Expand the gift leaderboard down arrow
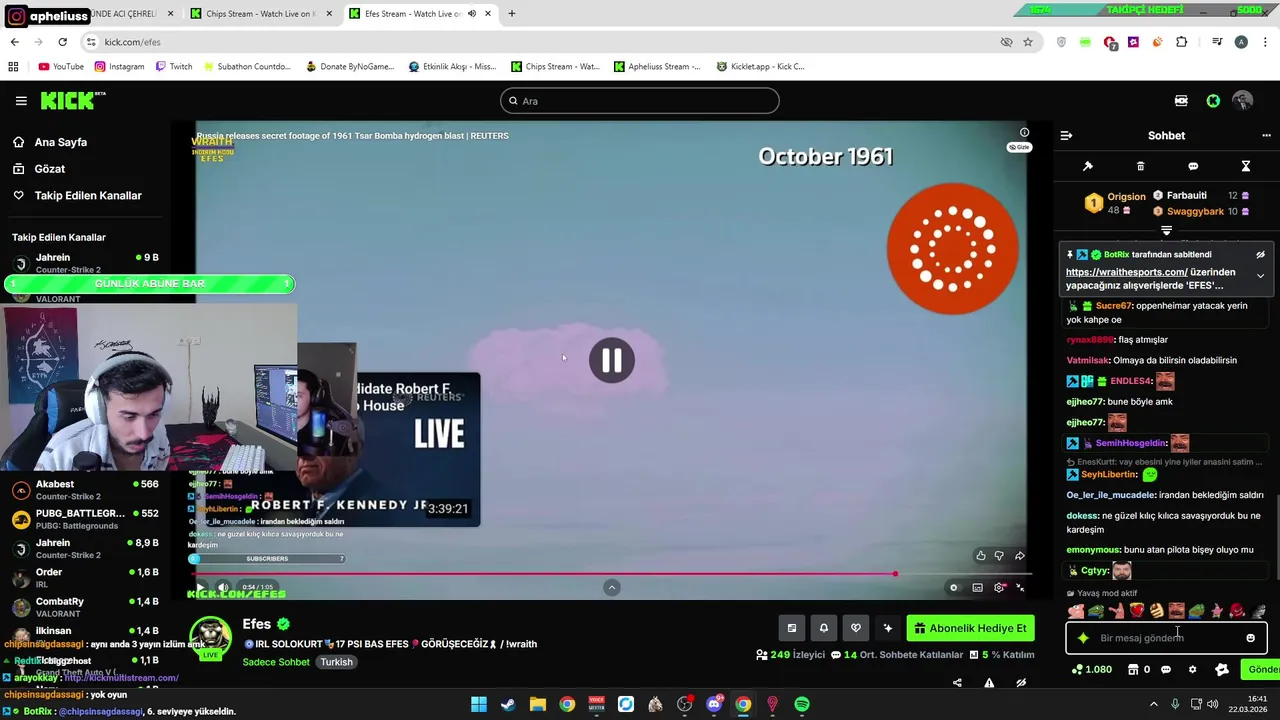Screen dimensions: 1280x720 coord(1166,231)
